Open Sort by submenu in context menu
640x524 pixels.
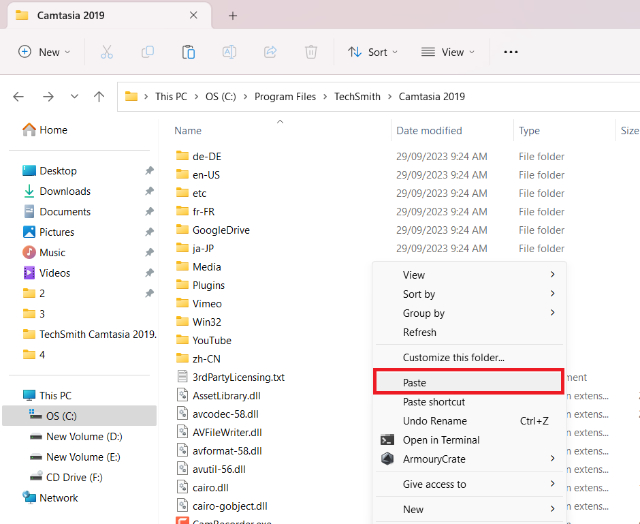click(469, 294)
